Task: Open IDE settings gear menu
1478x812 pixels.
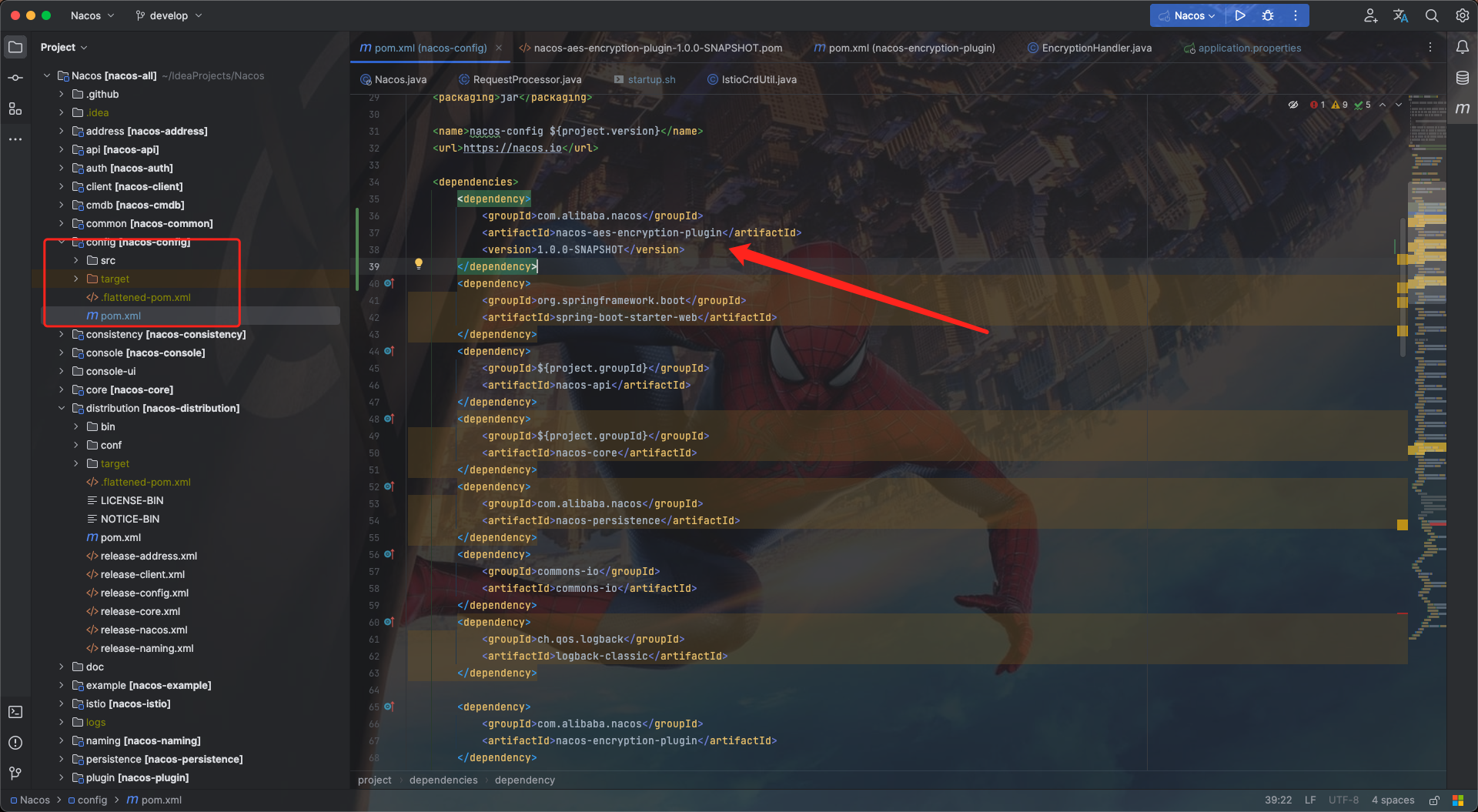Action: (1462, 15)
